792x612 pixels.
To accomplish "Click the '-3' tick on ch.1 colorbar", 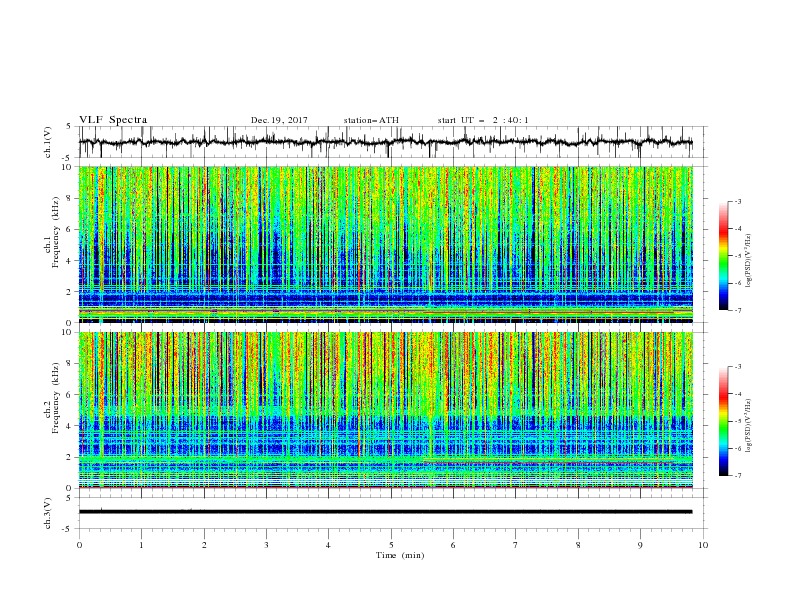I will click(738, 201).
